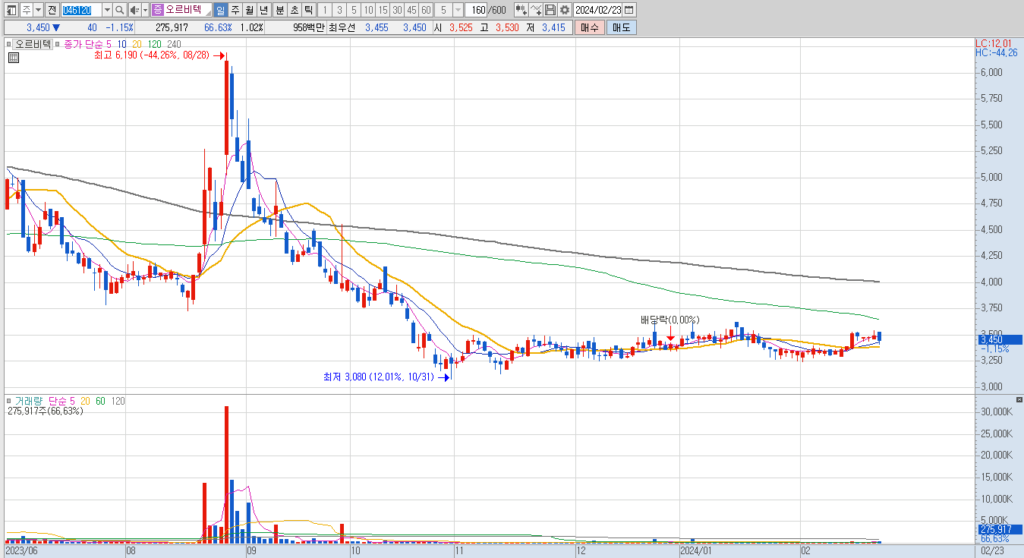Click the 최저 3,080 low price label

coord(378,377)
